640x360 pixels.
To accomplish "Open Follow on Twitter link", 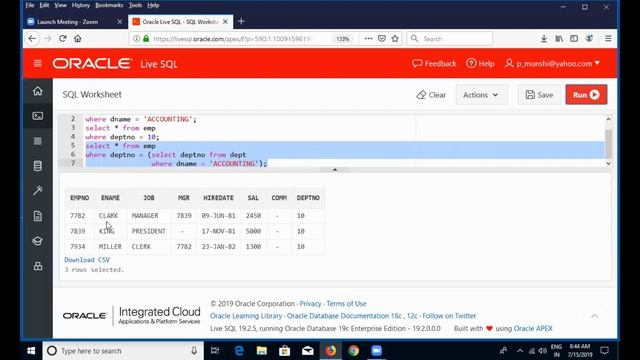I will pyautogui.click(x=449, y=316).
